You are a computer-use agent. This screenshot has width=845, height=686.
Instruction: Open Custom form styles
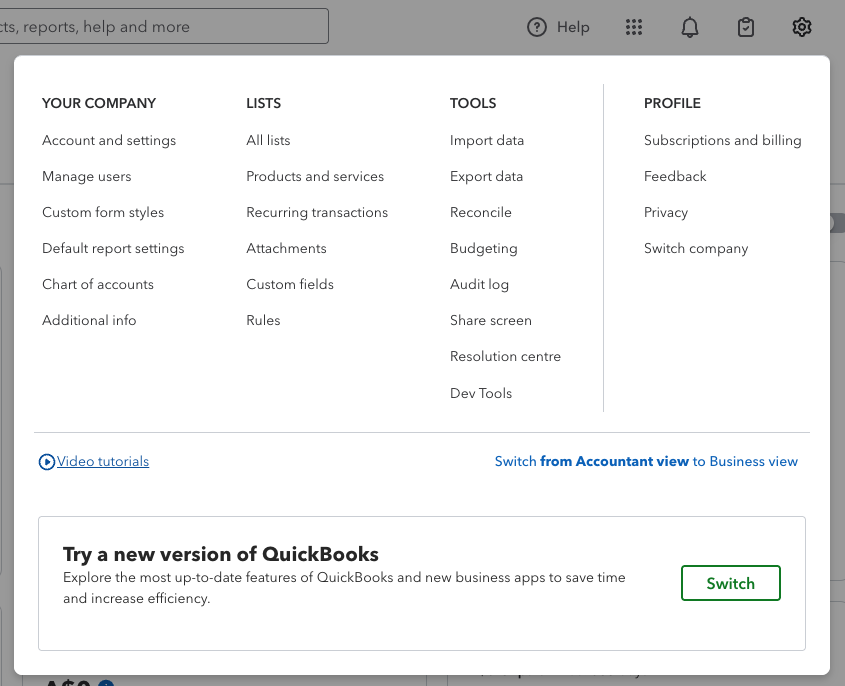click(103, 212)
